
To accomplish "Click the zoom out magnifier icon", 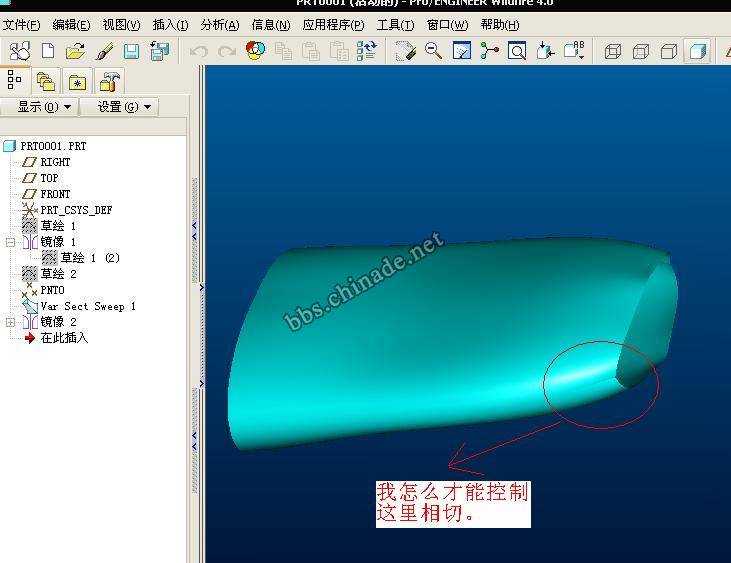I will click(x=434, y=51).
